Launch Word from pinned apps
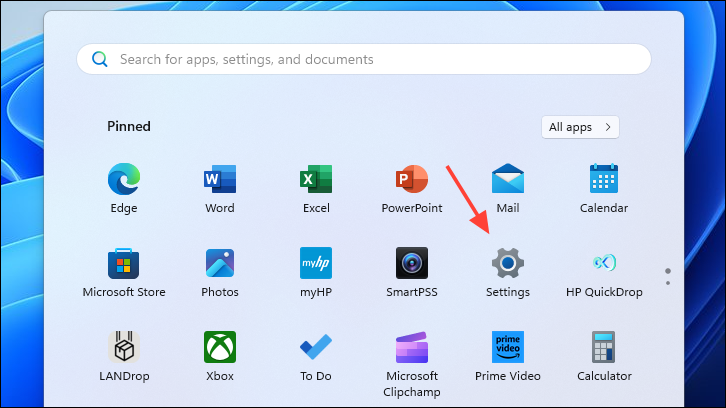726x408 pixels. click(220, 179)
